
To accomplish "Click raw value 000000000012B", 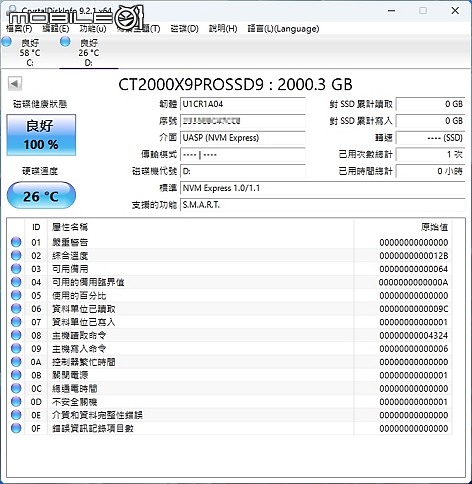I will [414, 256].
